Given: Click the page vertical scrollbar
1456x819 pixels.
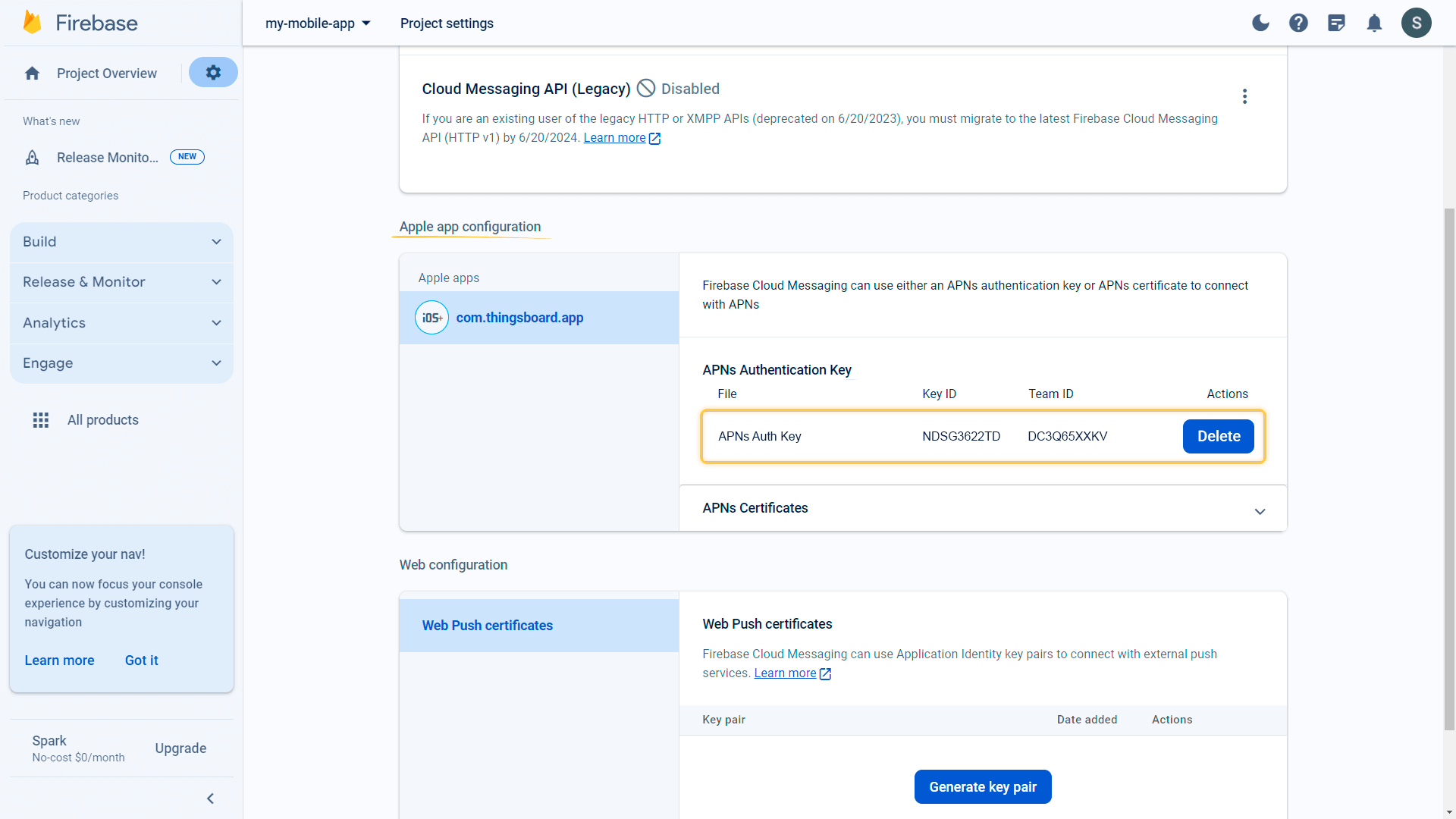Looking at the screenshot, I should [x=1449, y=470].
